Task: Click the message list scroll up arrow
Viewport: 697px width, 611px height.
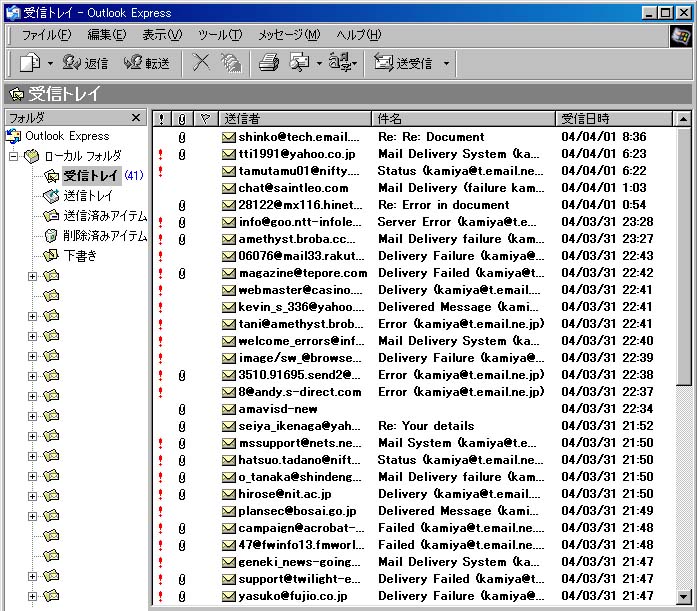Action: pyautogui.click(x=683, y=119)
